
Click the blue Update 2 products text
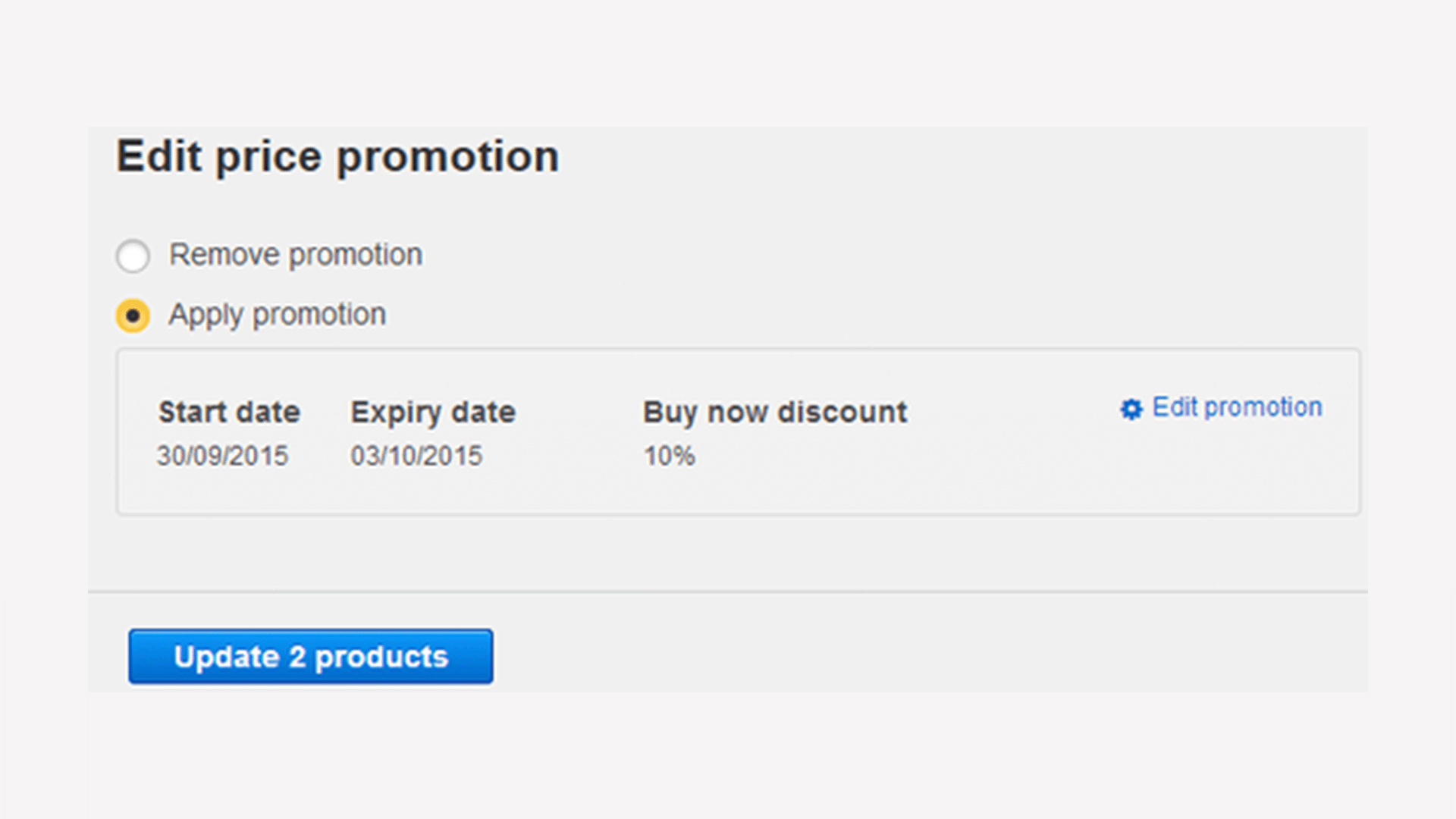click(x=310, y=657)
